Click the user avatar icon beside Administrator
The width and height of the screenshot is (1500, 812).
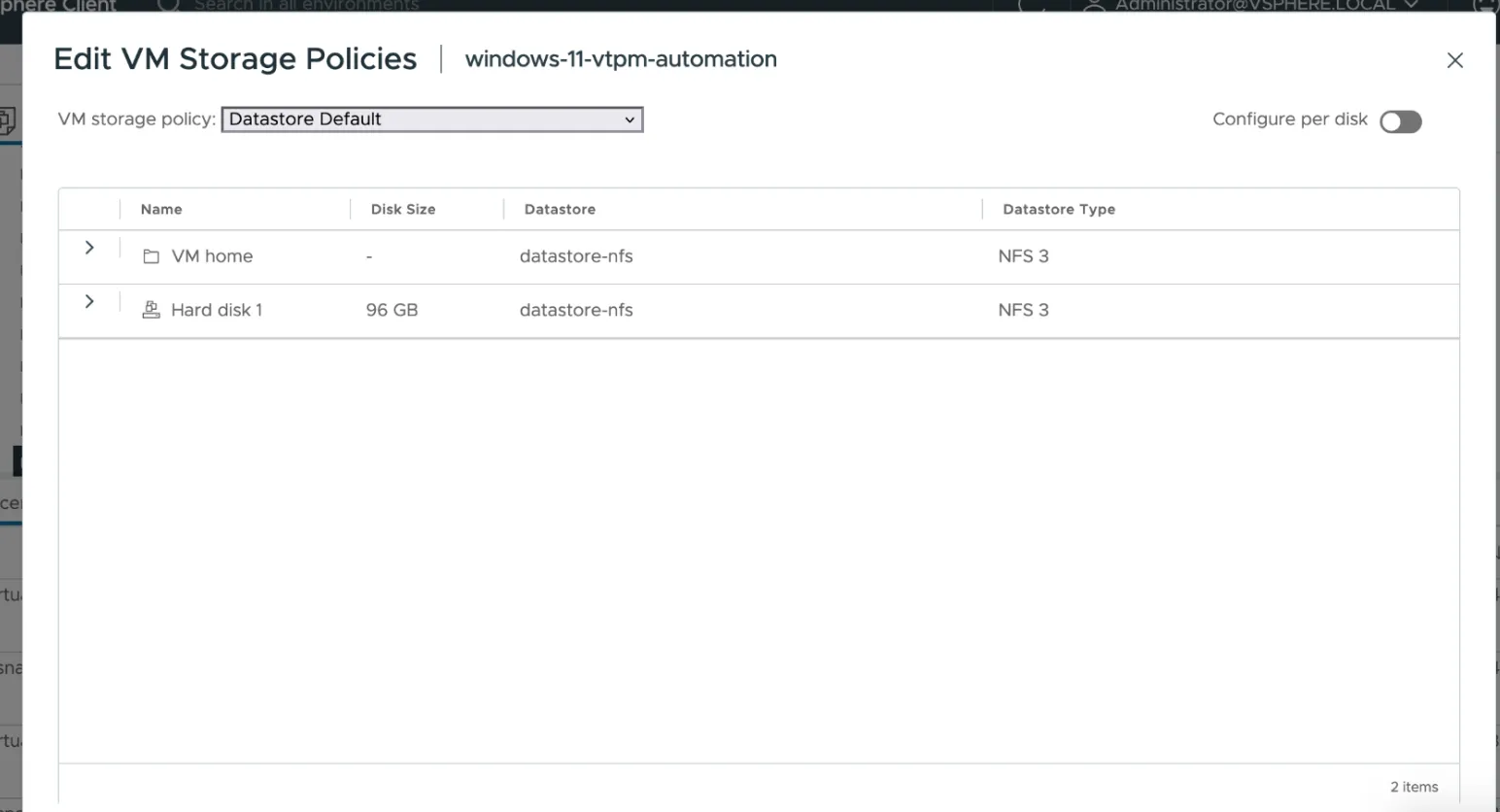[1094, 5]
